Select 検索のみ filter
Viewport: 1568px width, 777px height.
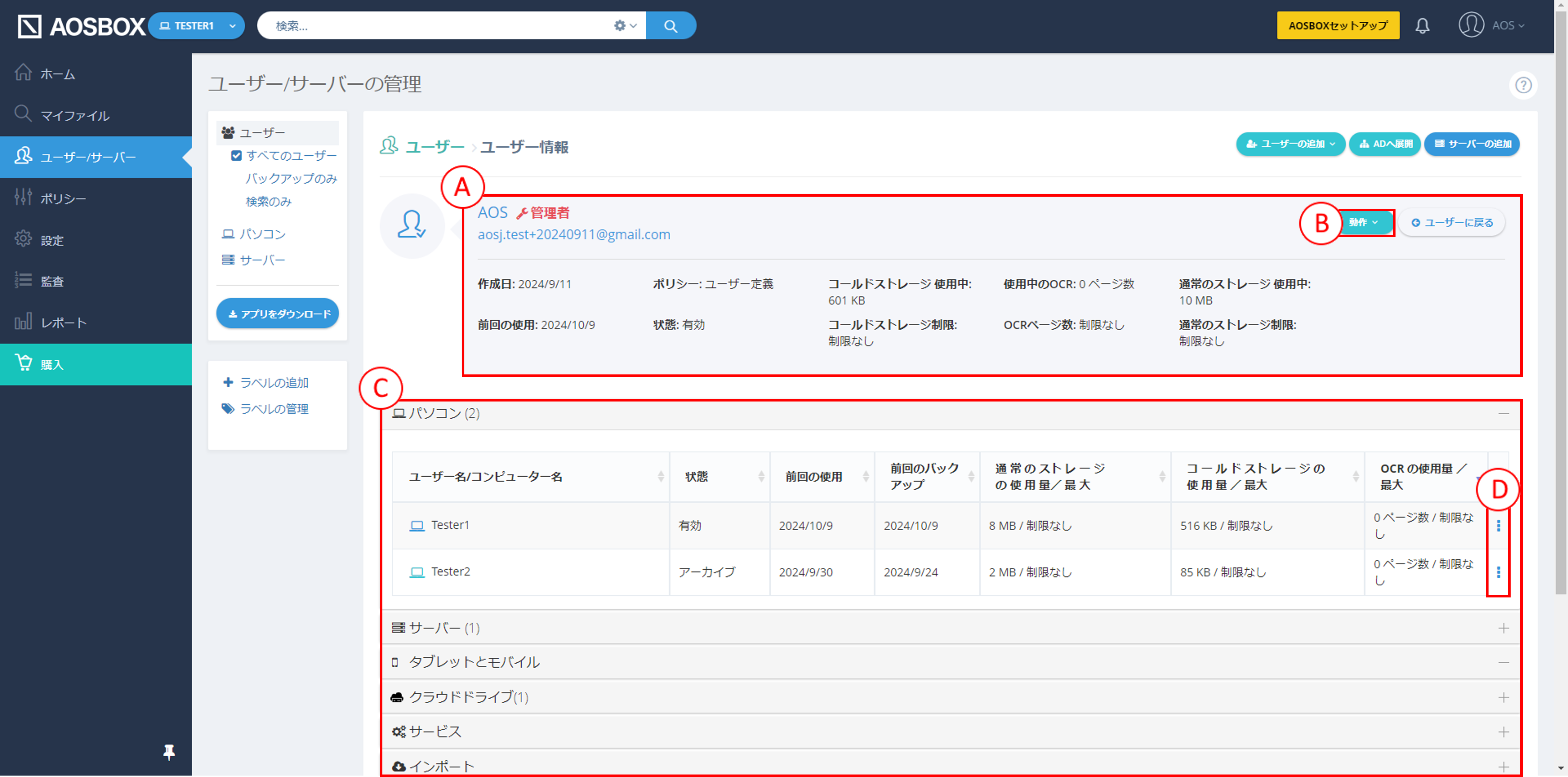[x=268, y=201]
